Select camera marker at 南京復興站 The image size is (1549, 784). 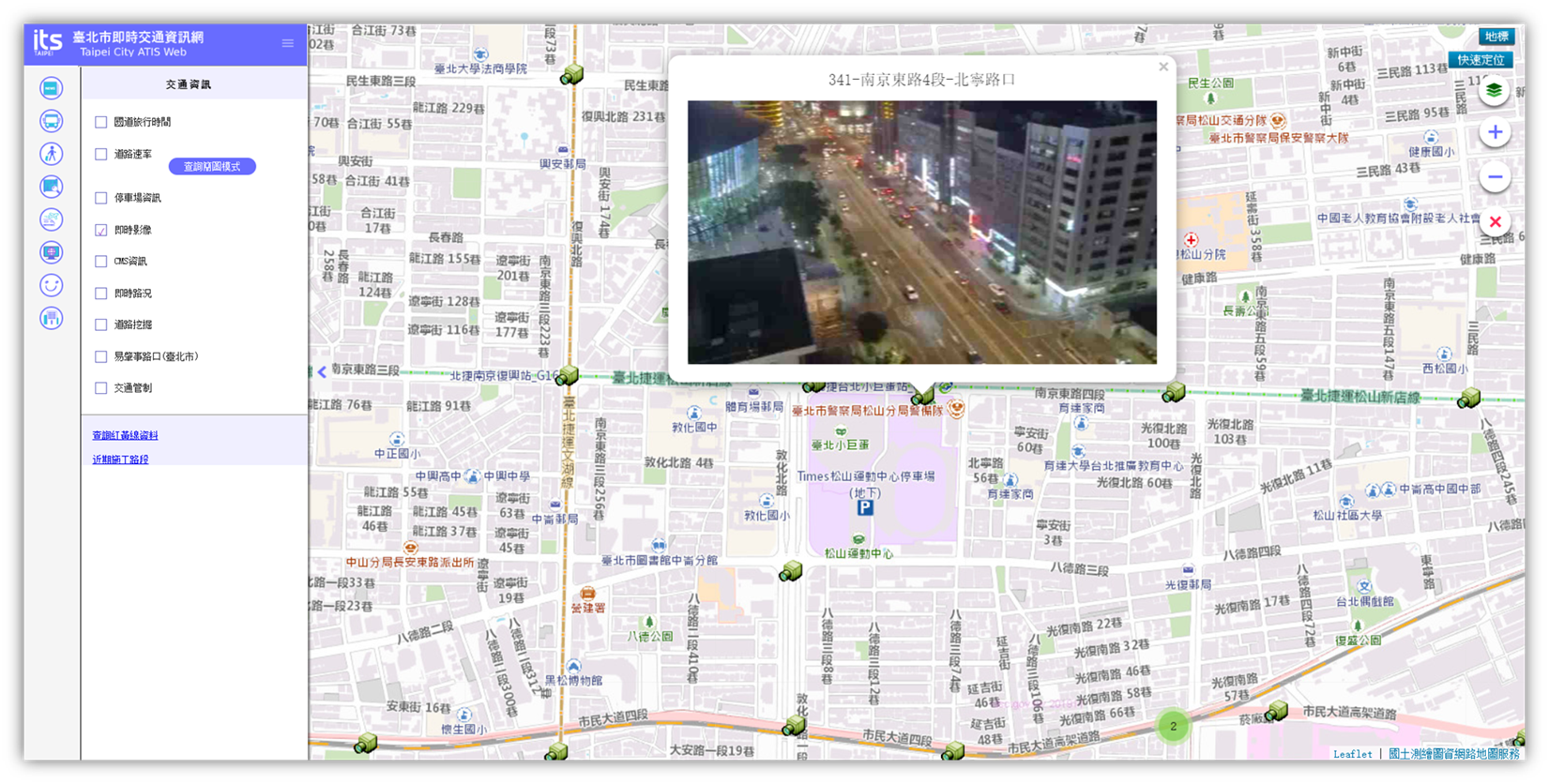(567, 376)
